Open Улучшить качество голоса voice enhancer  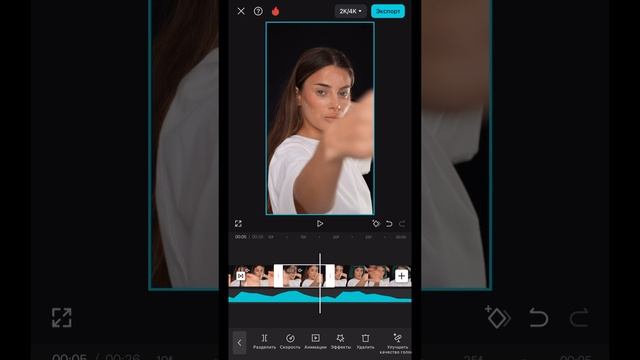[396, 343]
